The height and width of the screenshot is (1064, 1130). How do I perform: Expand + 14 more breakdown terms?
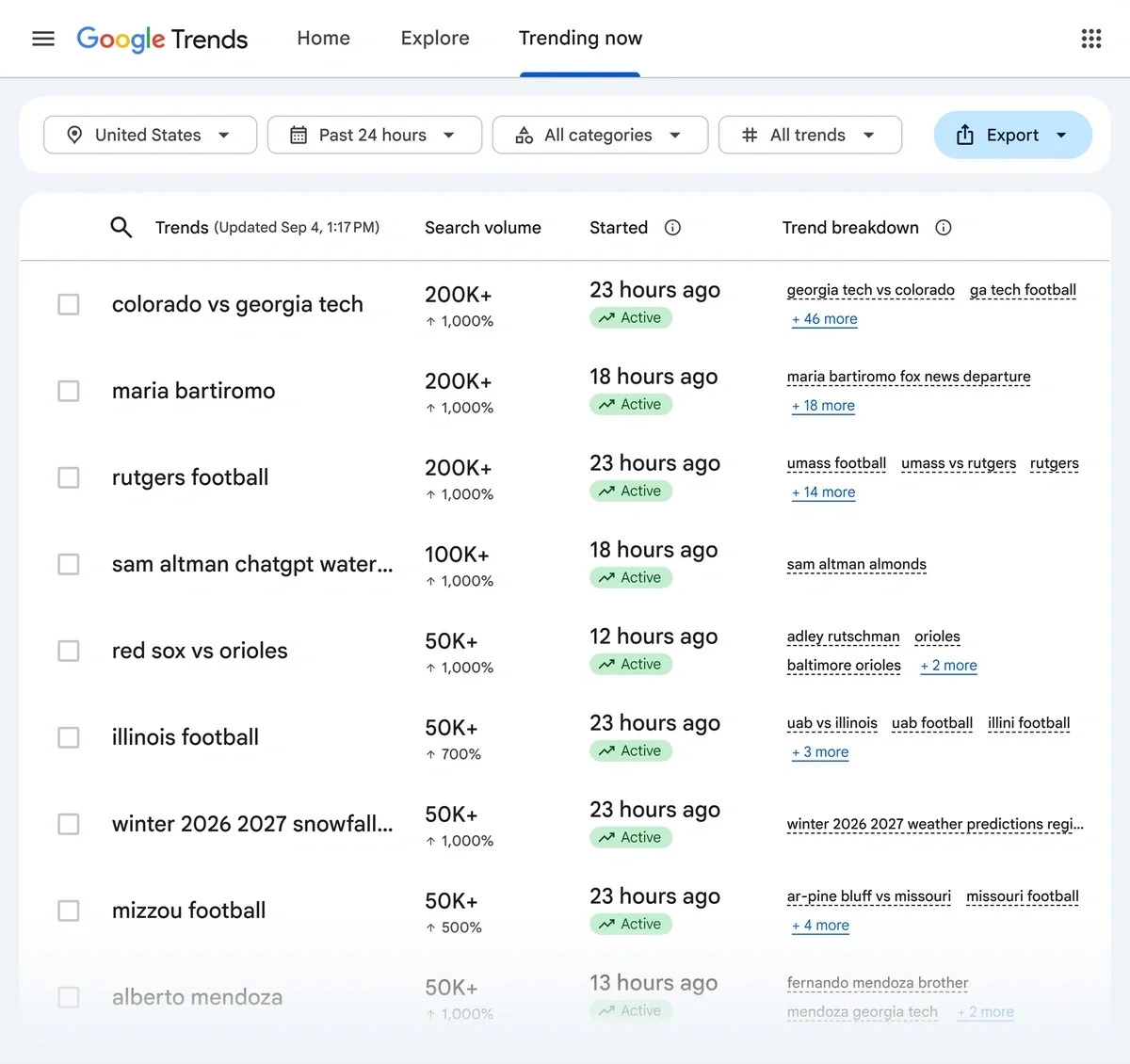pyautogui.click(x=823, y=492)
